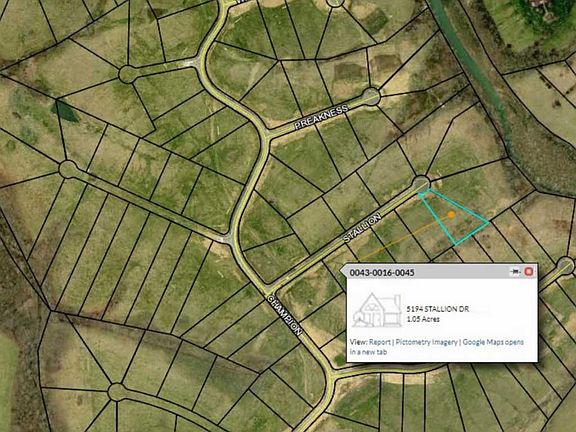Open the parcel Report link

click(379, 342)
